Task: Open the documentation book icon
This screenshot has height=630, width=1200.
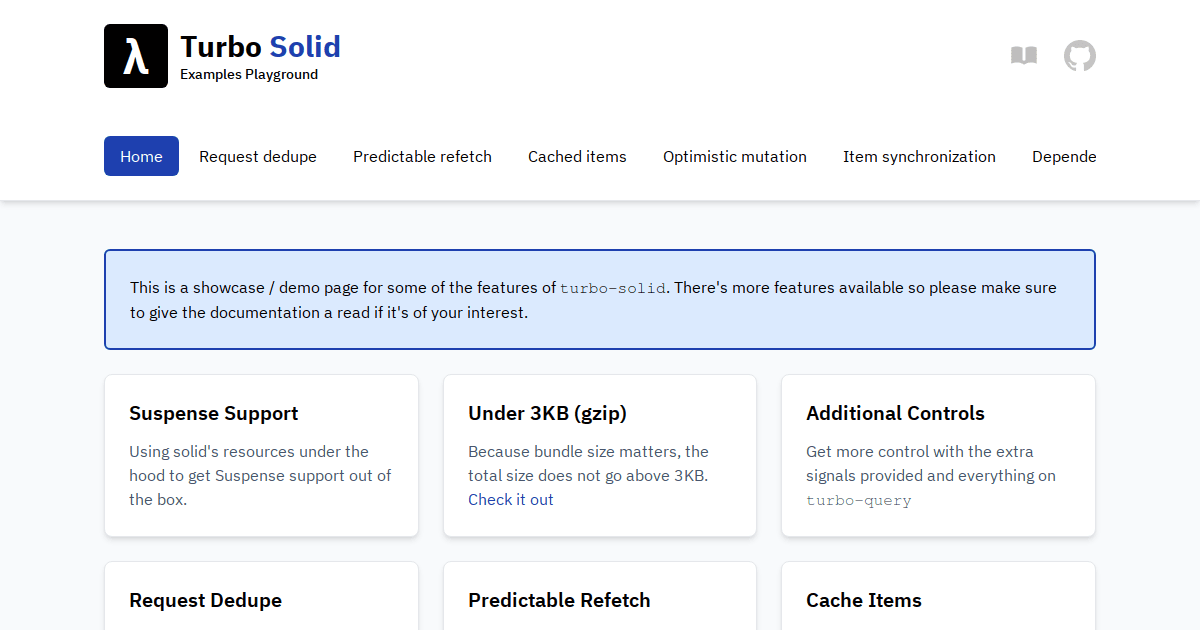Action: 1024,56
